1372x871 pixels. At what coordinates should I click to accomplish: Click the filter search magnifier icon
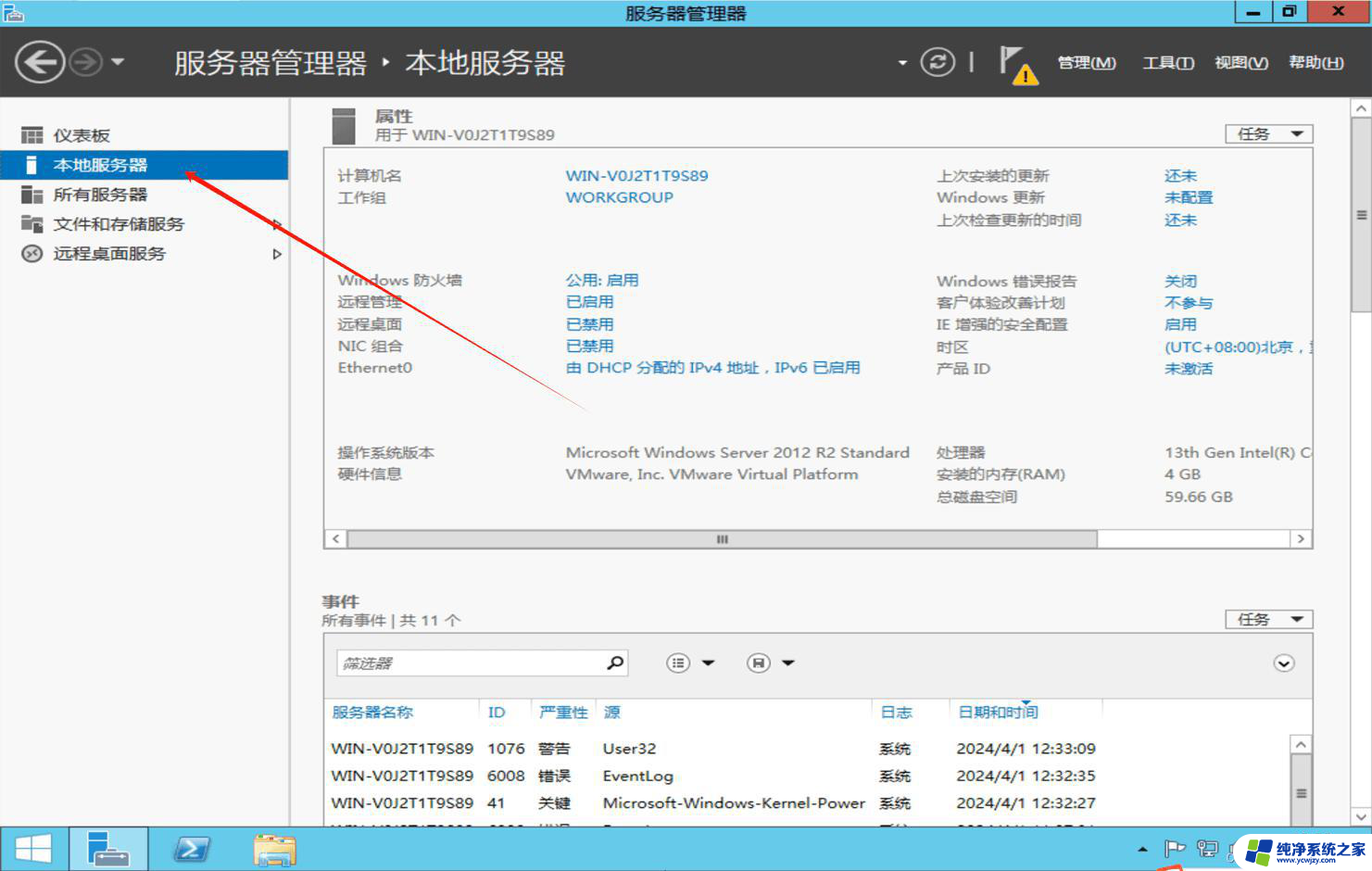coord(615,663)
